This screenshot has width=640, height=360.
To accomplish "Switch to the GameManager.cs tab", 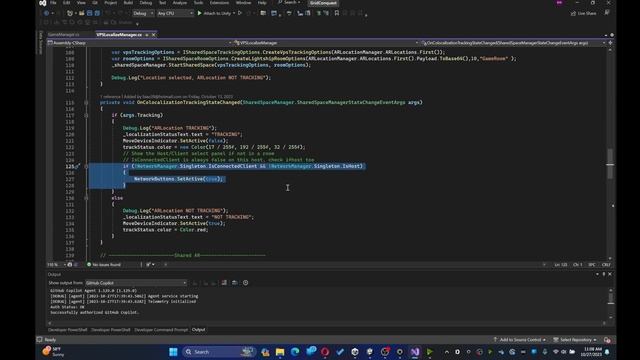I will 63,35.
